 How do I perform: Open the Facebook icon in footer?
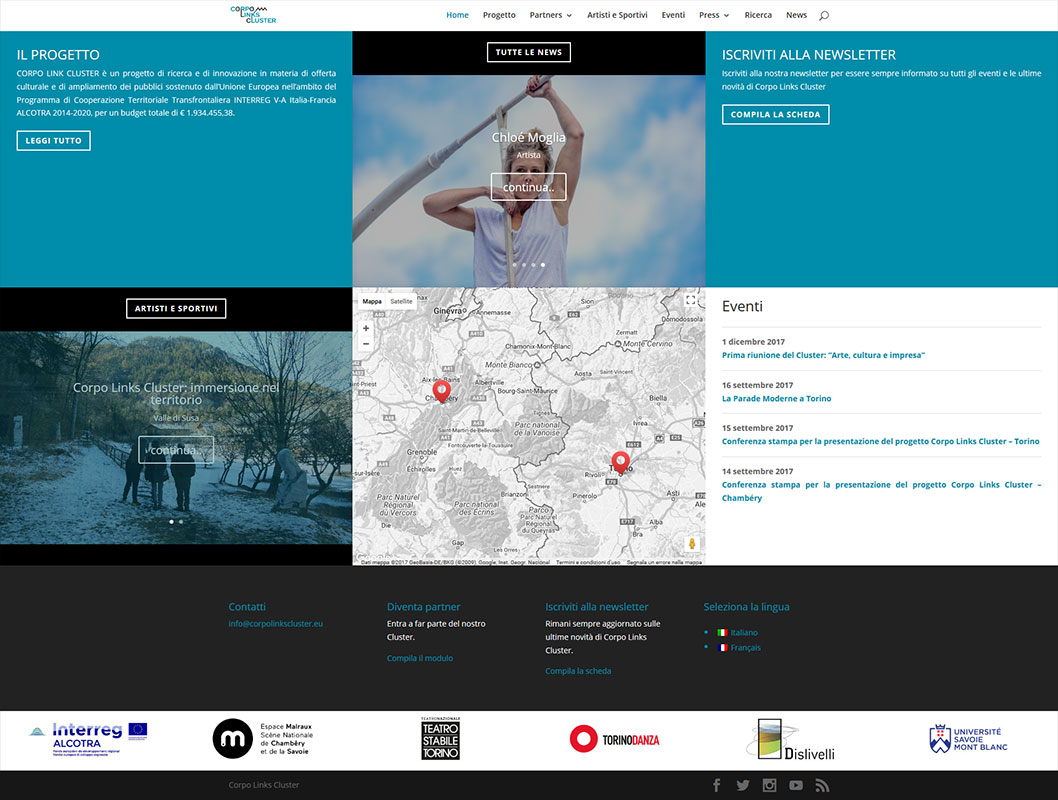717,785
